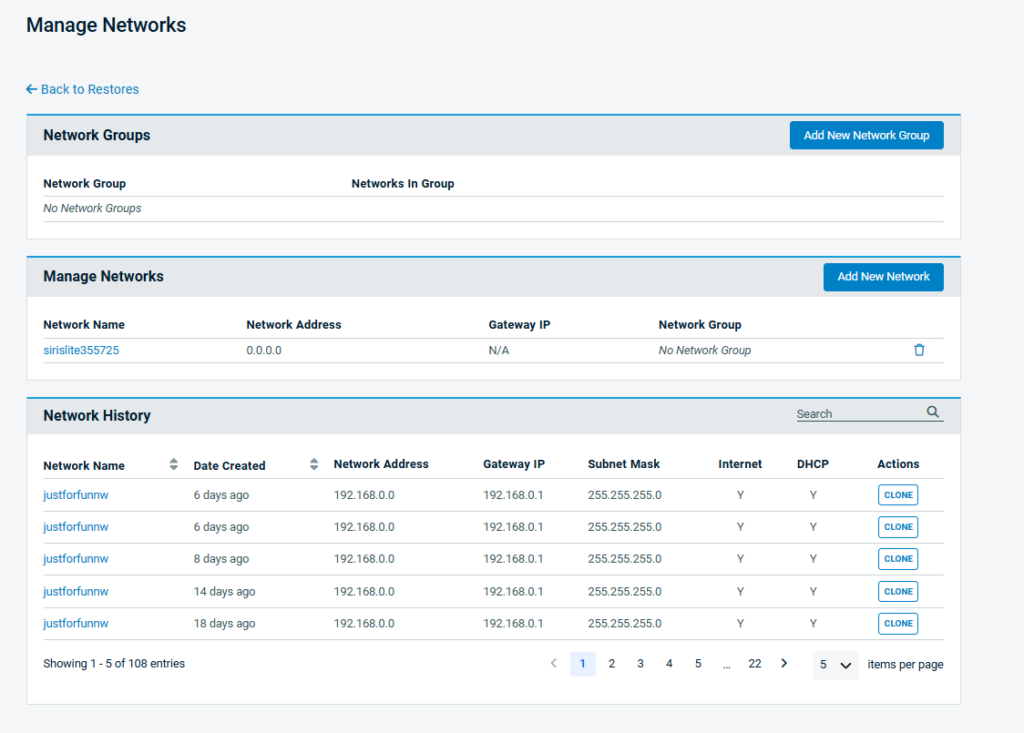
Task: Go to page 3 of history
Action: point(640,664)
